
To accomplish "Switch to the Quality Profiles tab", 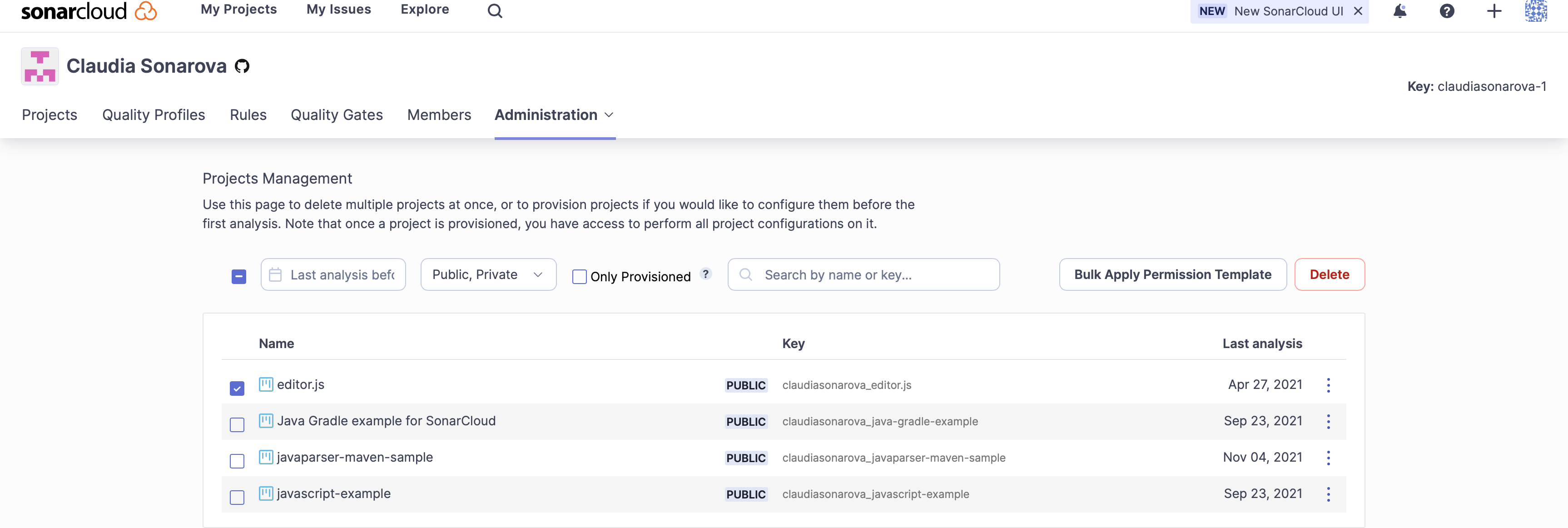I will 154,115.
